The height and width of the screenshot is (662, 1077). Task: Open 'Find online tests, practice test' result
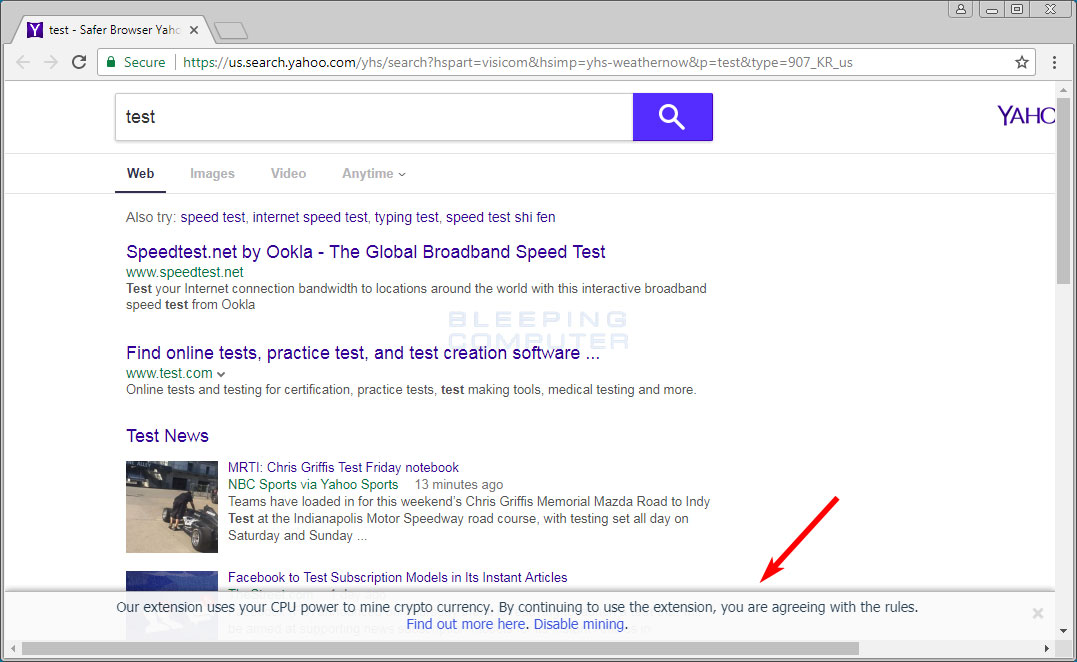[363, 353]
